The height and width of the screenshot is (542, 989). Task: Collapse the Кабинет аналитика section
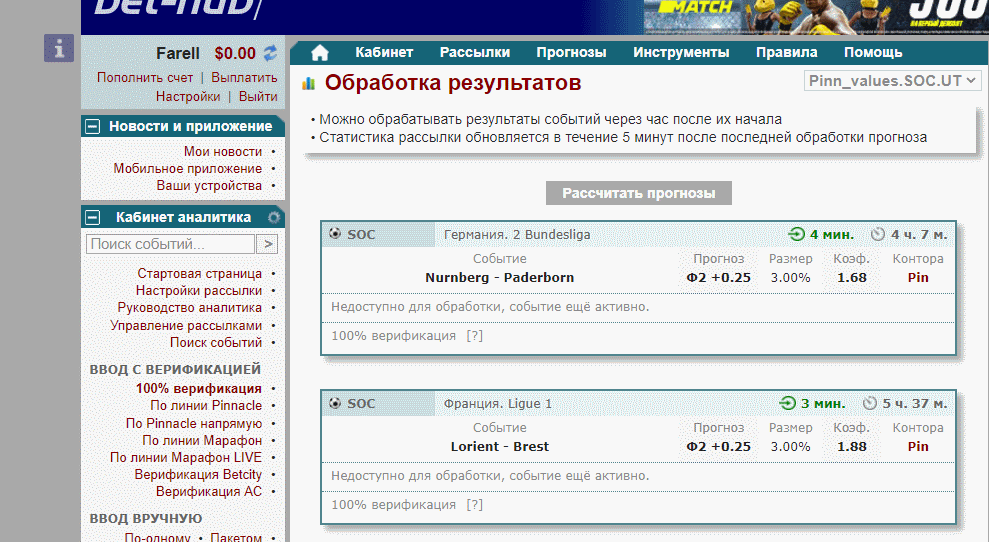point(93,217)
